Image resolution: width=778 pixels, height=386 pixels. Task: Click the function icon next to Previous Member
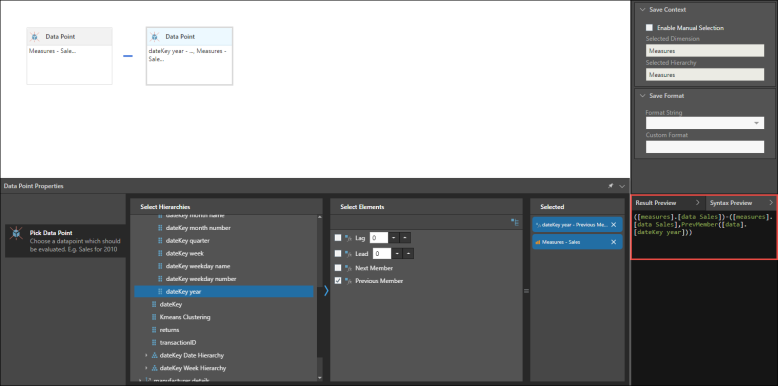[x=348, y=281]
